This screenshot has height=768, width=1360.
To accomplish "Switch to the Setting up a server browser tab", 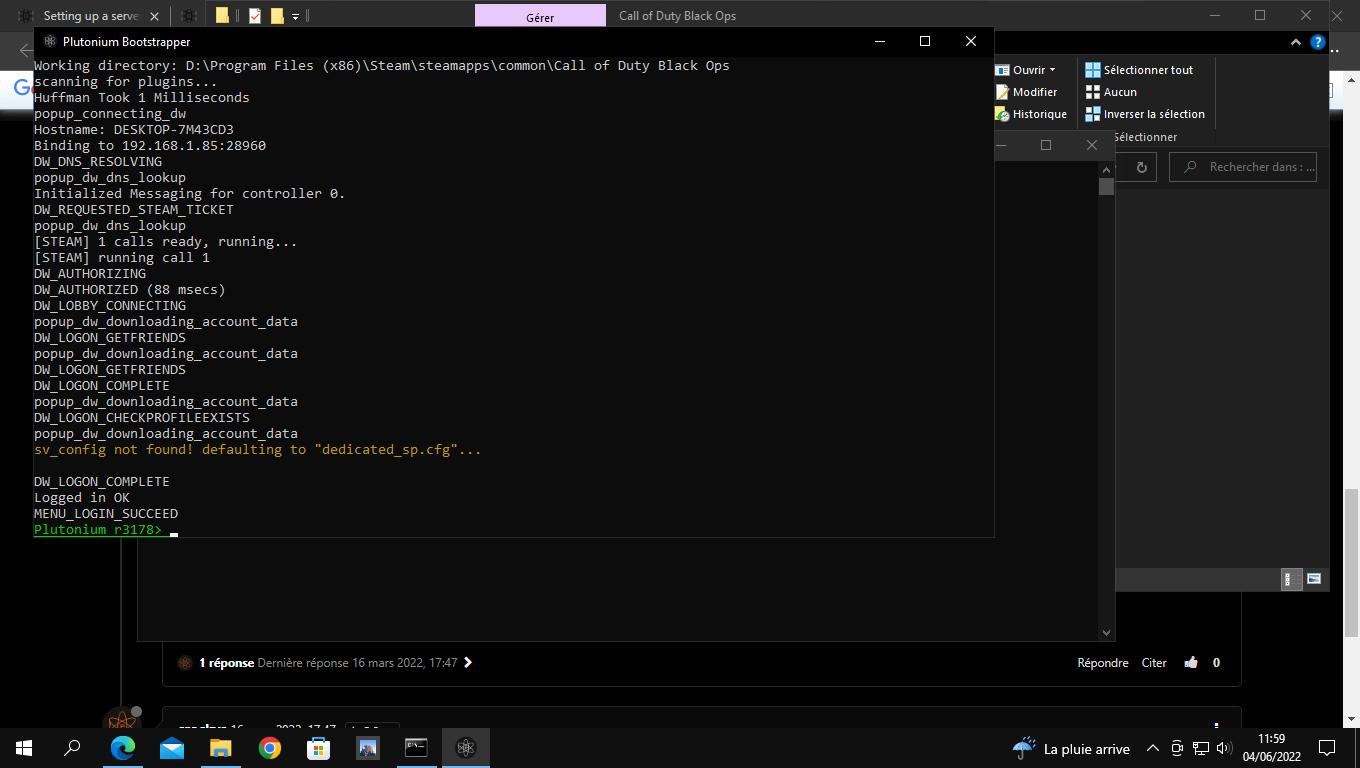I will 90,16.
